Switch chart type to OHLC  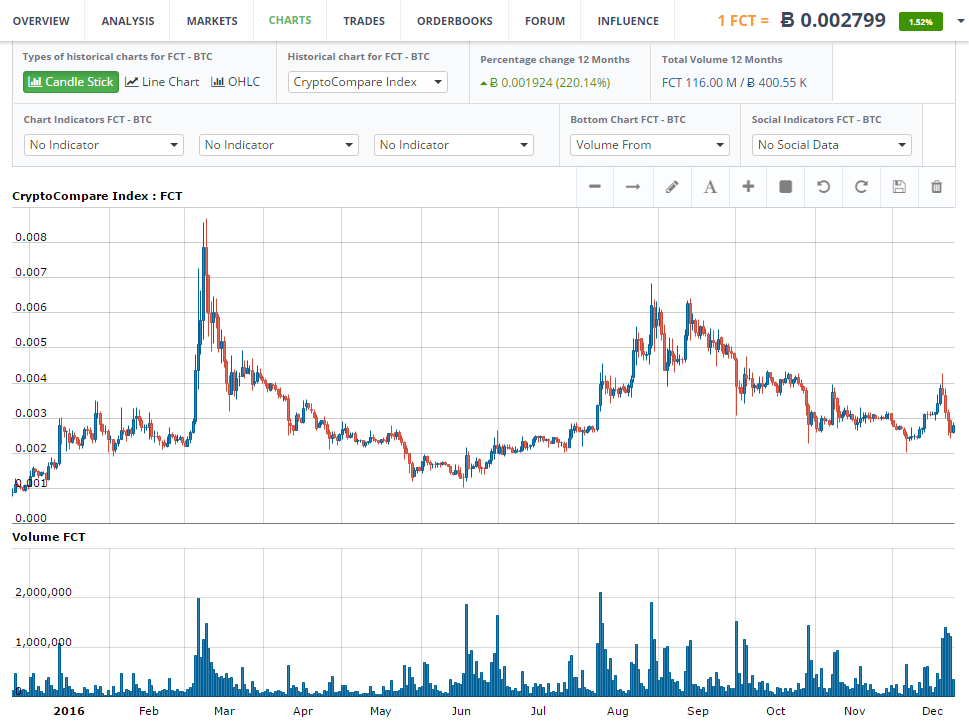coord(236,82)
